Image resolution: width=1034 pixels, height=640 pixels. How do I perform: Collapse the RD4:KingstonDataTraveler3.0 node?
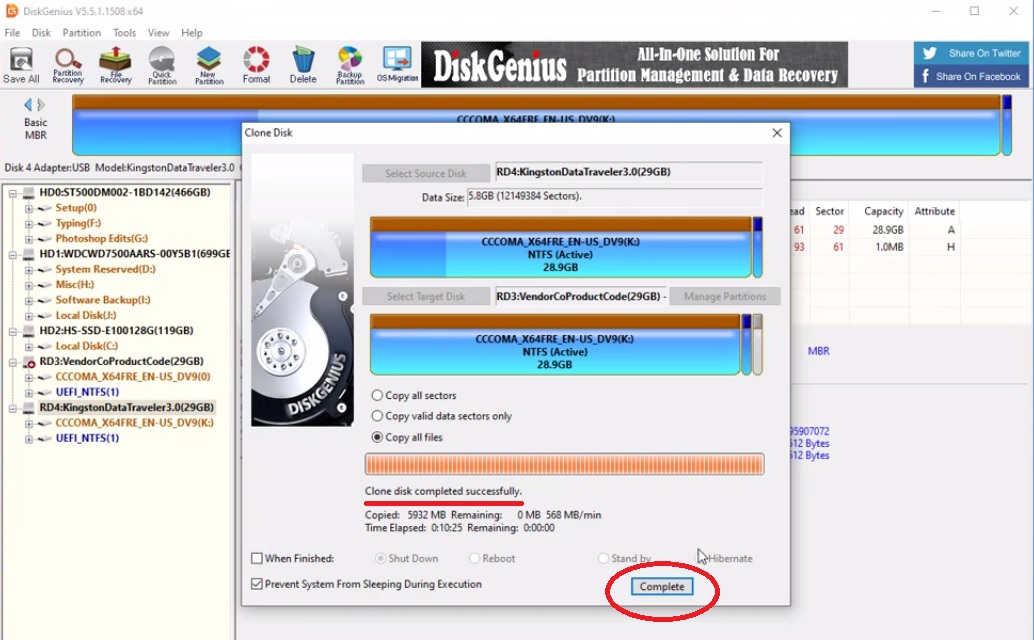click(11, 407)
